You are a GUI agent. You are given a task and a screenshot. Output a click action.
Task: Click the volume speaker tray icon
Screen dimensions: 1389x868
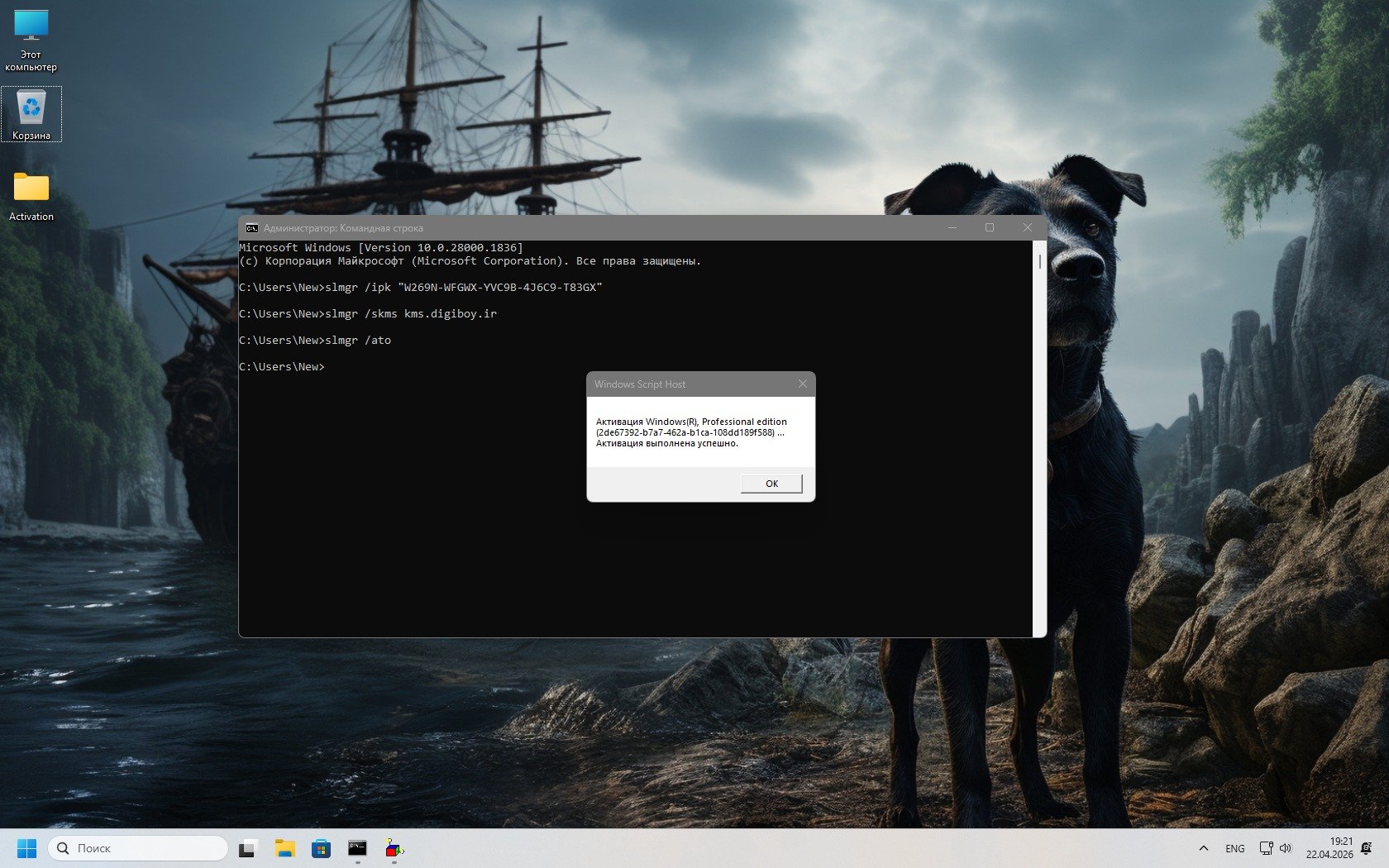(1286, 848)
